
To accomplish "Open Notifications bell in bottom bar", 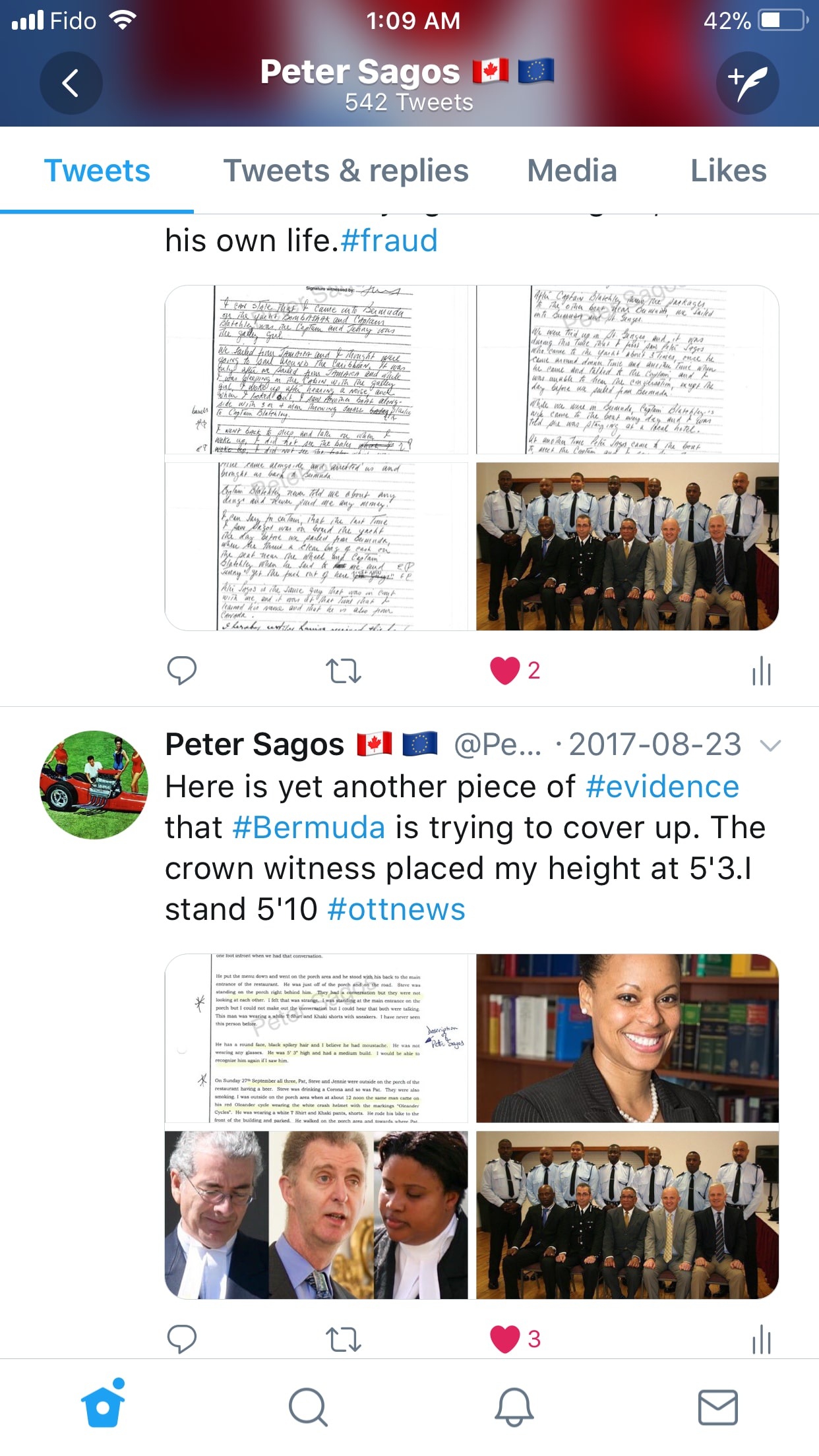I will [514, 1407].
